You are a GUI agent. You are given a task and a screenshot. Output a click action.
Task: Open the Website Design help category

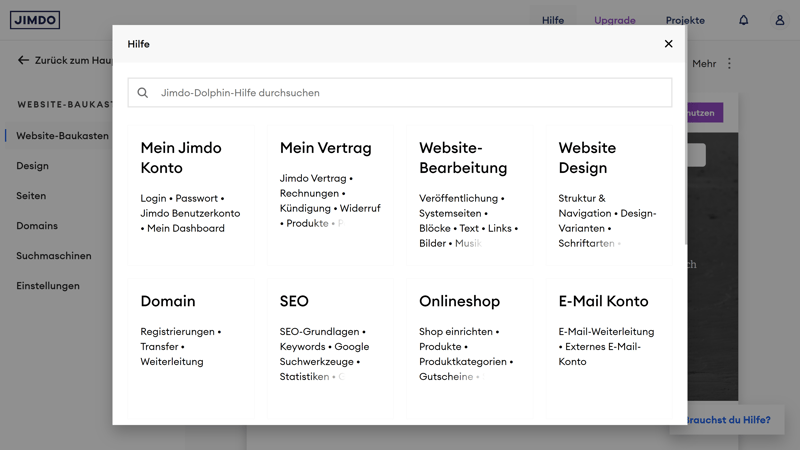(587, 157)
